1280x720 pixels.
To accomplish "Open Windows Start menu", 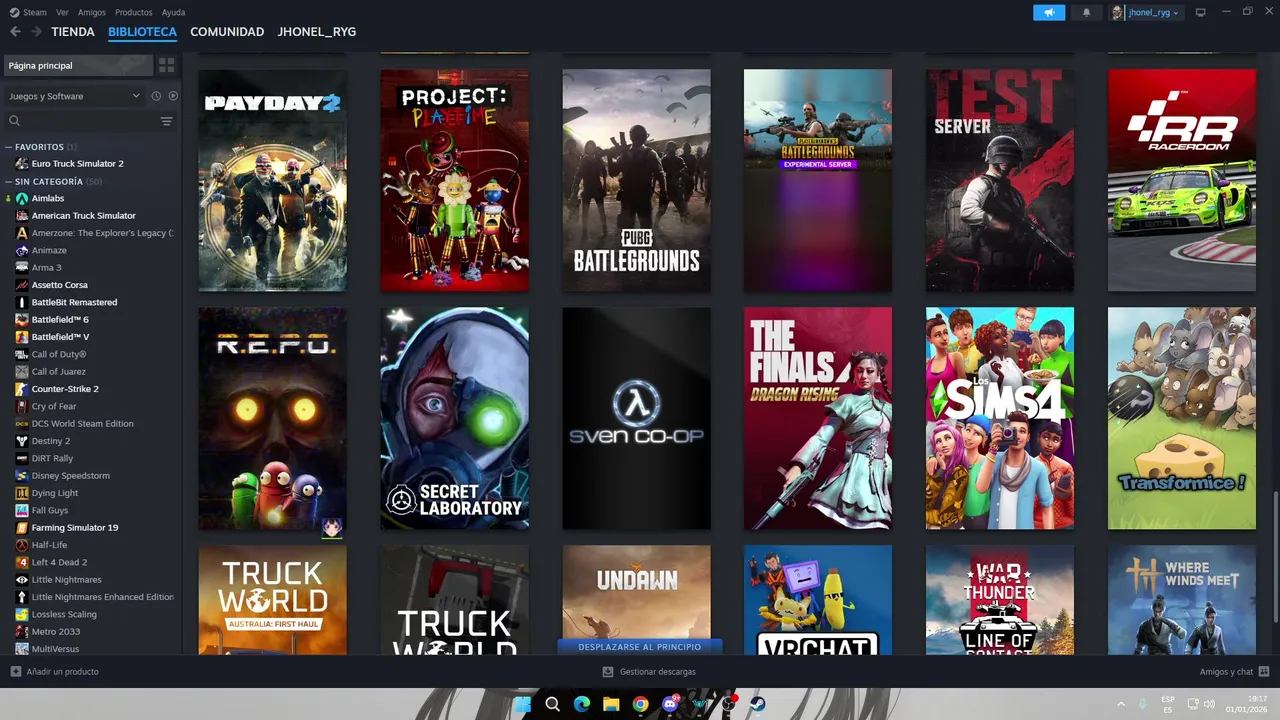I will click(x=522, y=704).
